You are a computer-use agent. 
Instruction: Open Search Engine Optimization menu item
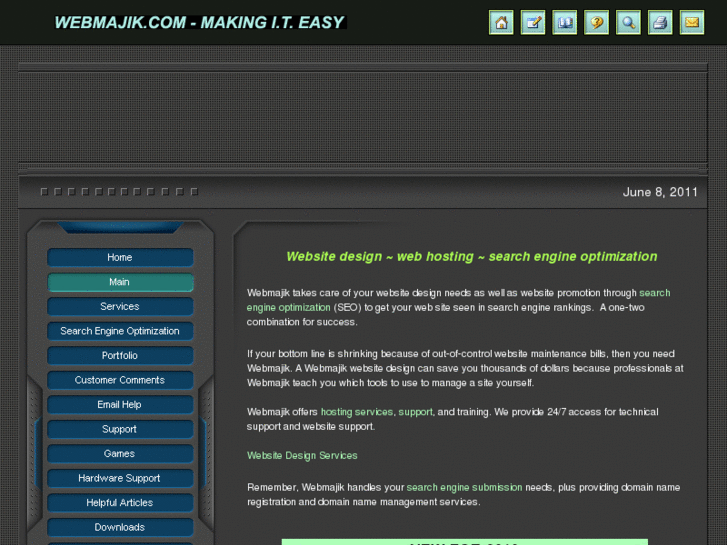(x=120, y=331)
